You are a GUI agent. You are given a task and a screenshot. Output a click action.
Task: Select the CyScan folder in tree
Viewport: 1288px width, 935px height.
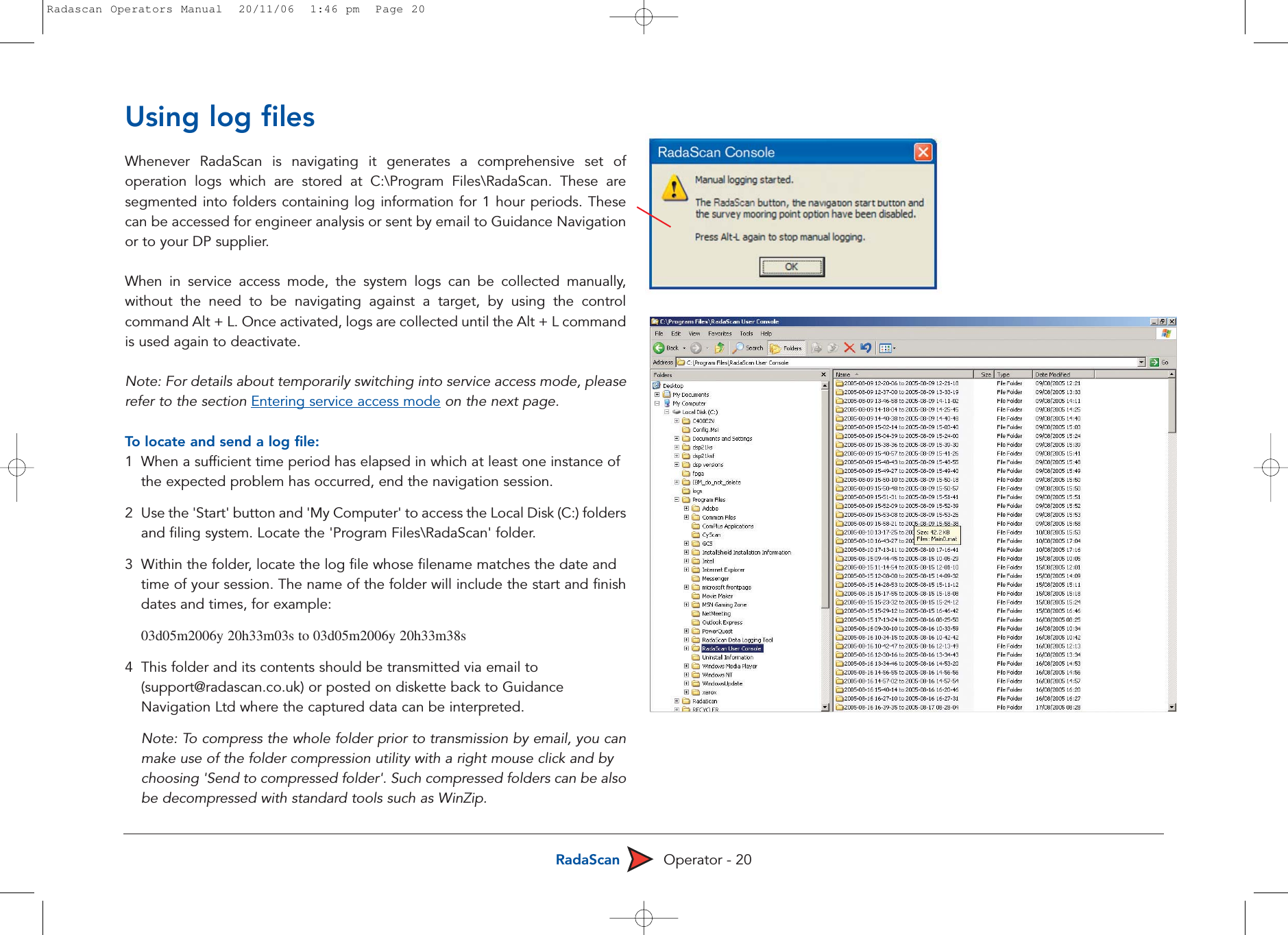point(711,535)
